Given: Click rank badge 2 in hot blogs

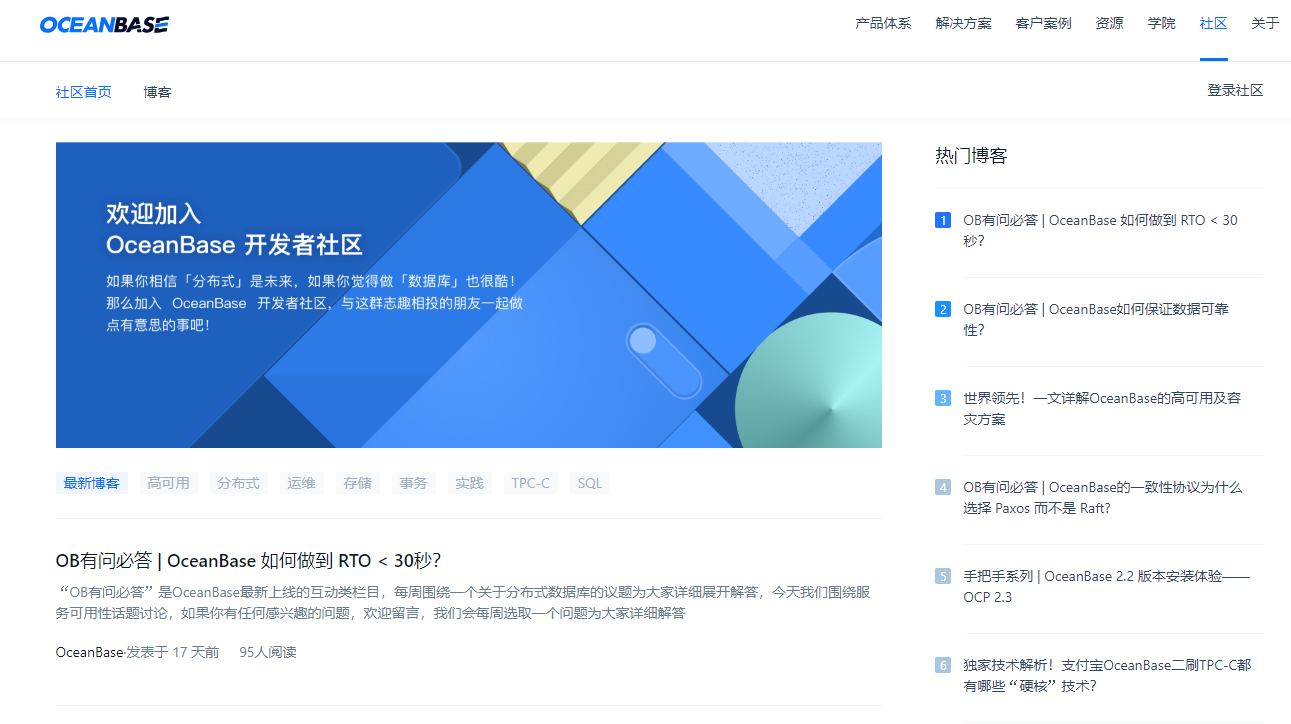Looking at the screenshot, I should coord(943,309).
